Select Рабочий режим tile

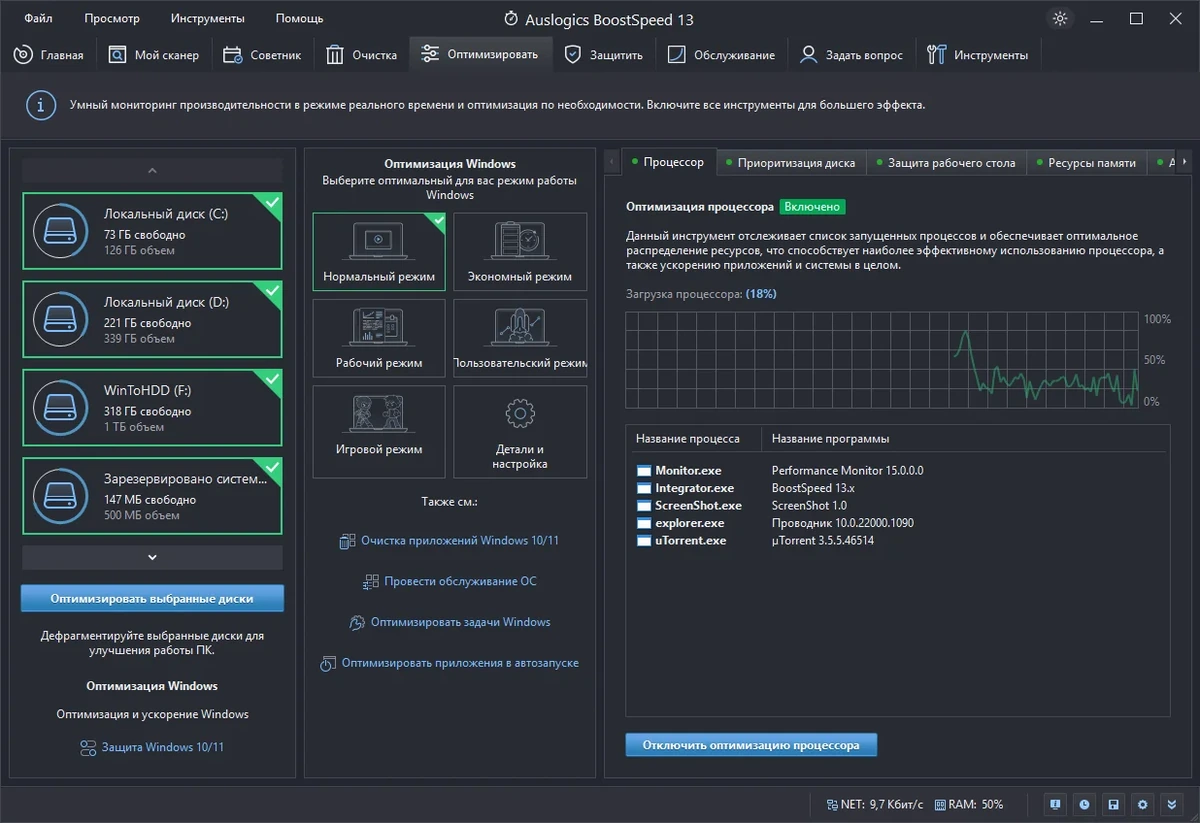(379, 338)
